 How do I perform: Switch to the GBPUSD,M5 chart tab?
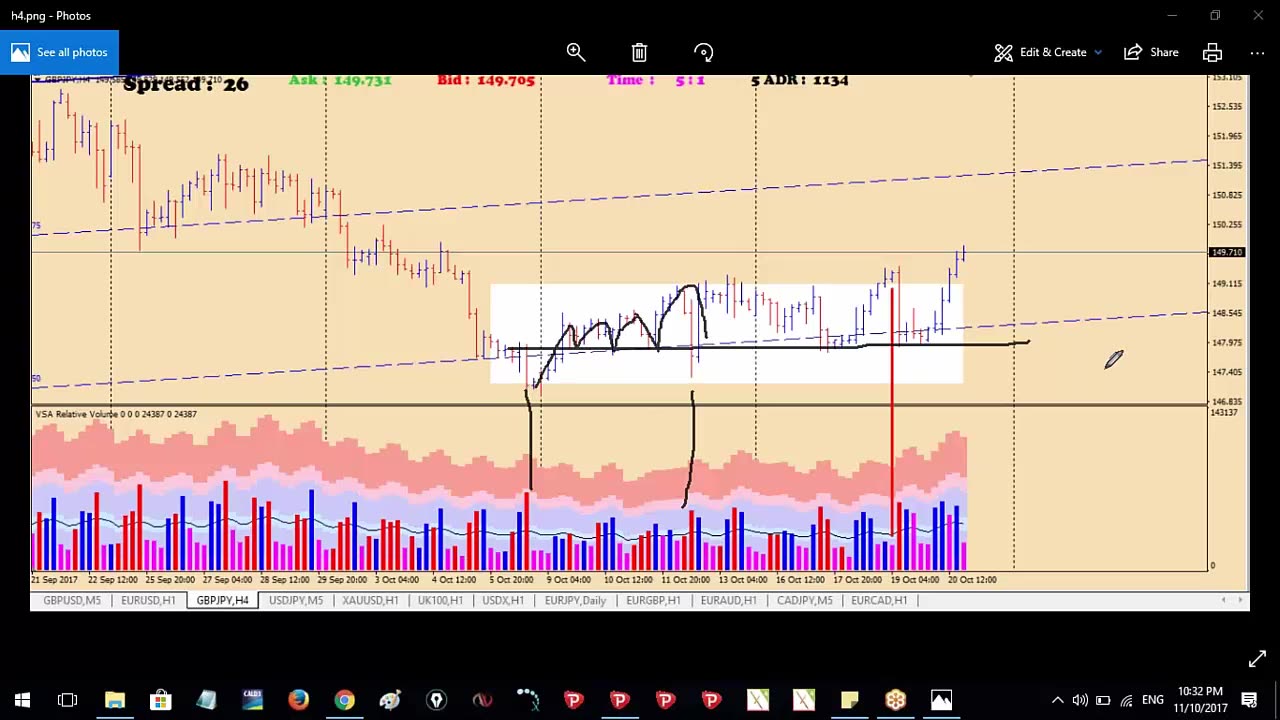pyautogui.click(x=72, y=600)
